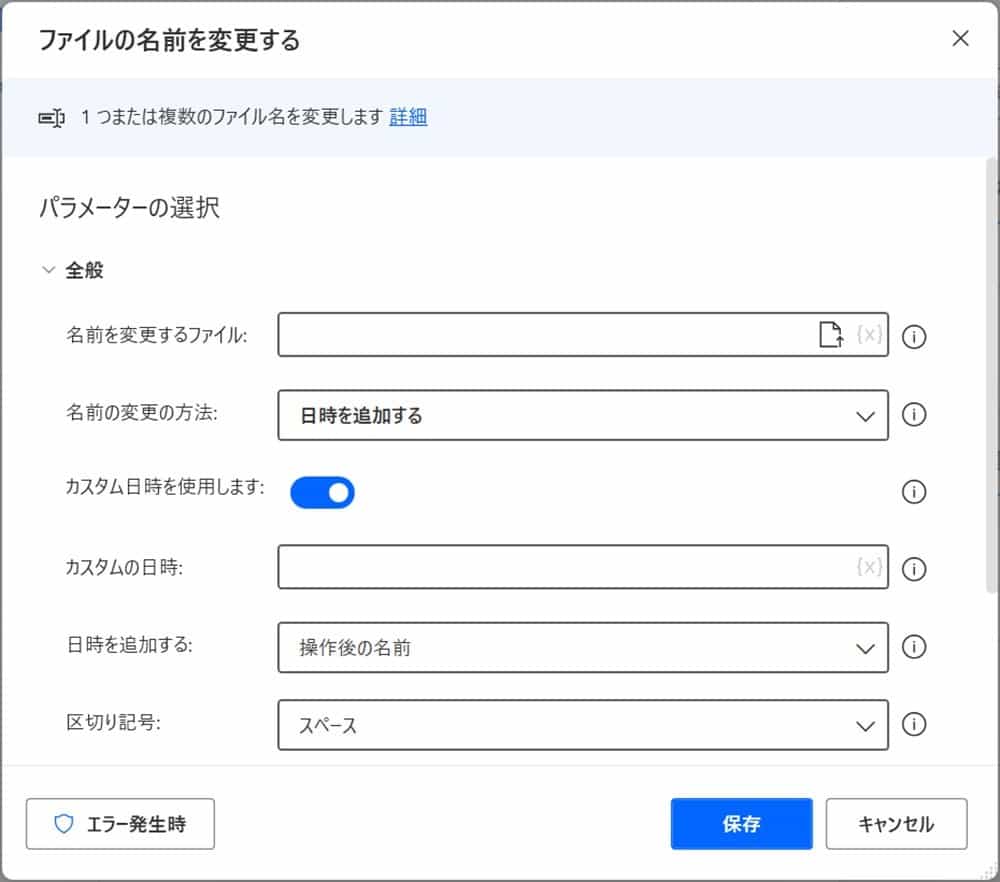Click the info icon beside 日時を追加する

pos(913,647)
